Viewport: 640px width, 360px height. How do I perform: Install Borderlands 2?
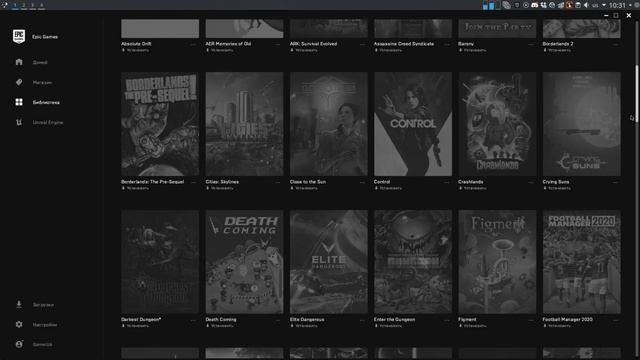click(557, 50)
